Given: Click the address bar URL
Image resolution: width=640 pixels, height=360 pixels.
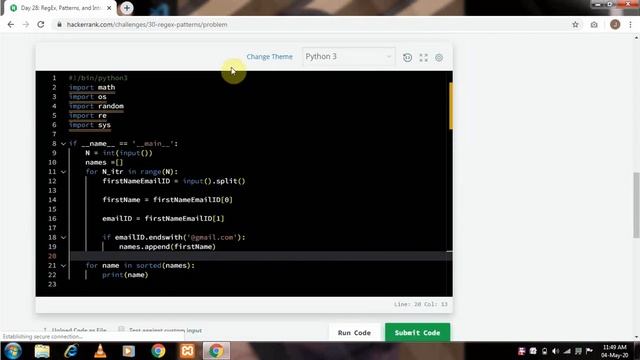Looking at the screenshot, I should click(147, 24).
